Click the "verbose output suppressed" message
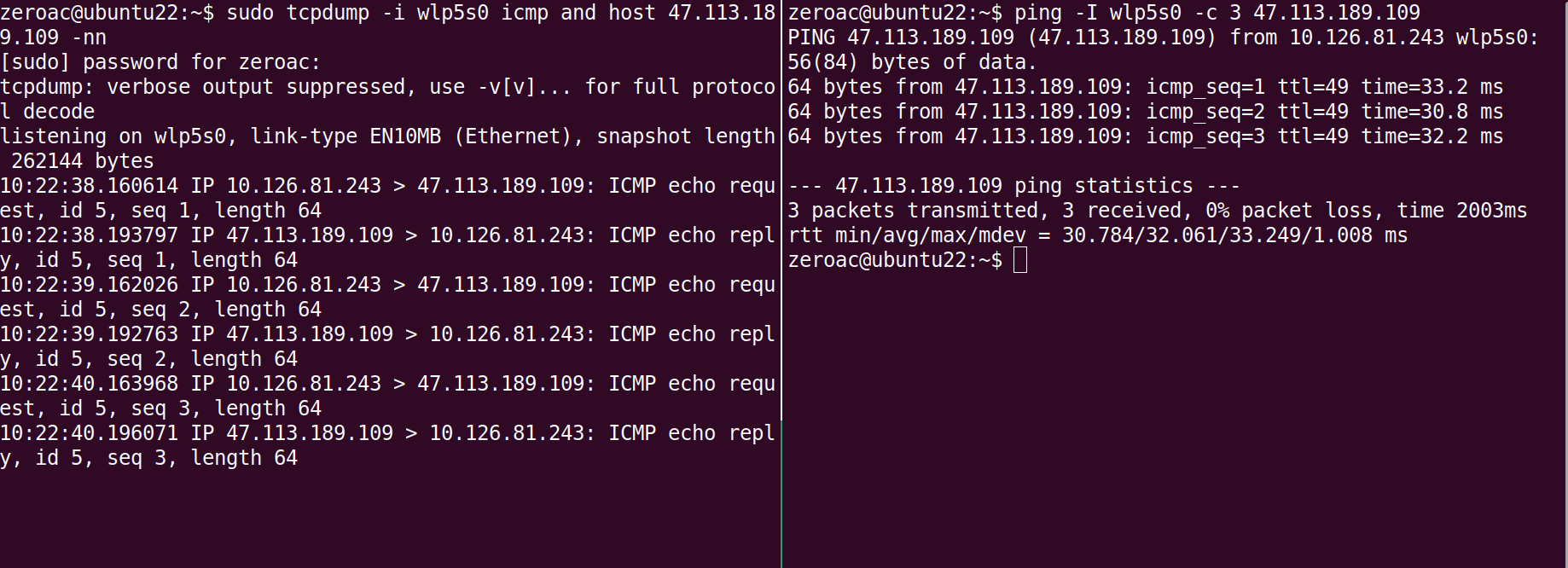The height and width of the screenshot is (568, 1568). (x=256, y=87)
